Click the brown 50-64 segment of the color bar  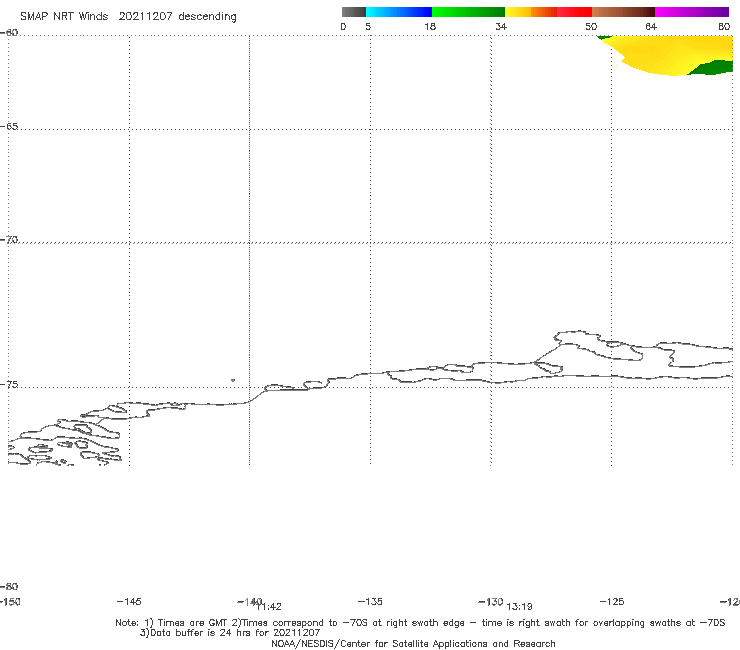[x=623, y=12]
